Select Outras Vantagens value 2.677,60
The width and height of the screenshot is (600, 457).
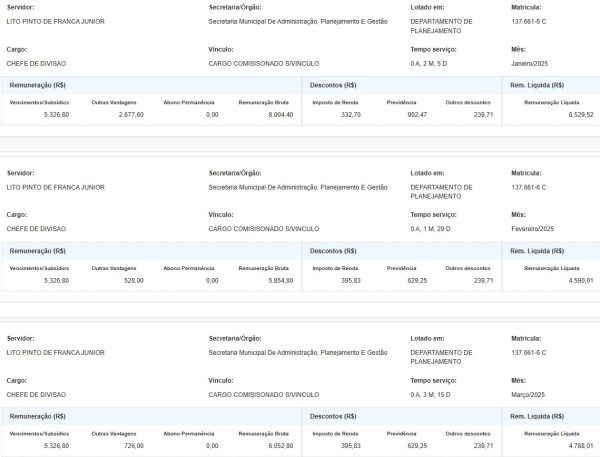point(129,115)
